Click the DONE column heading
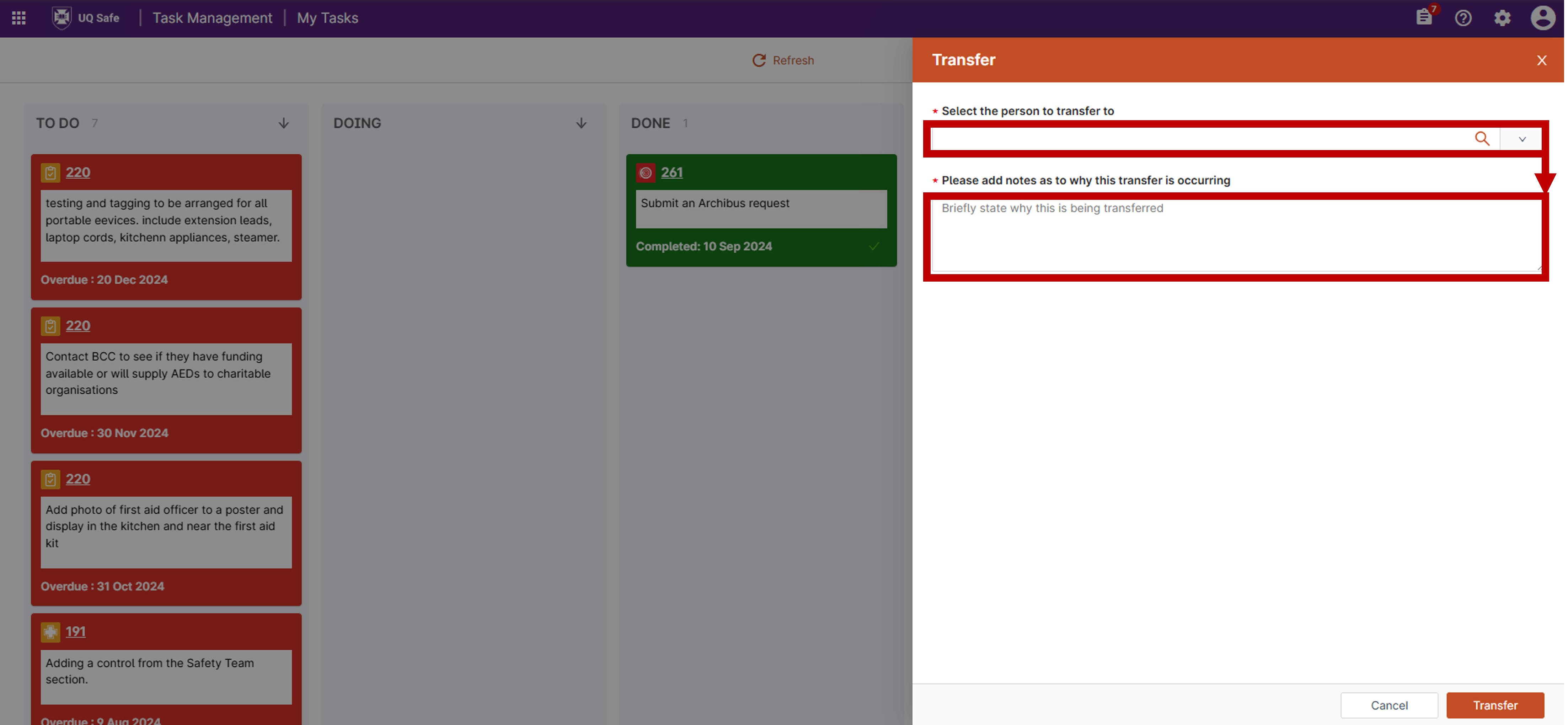This screenshot has width=1568, height=725. pos(650,123)
